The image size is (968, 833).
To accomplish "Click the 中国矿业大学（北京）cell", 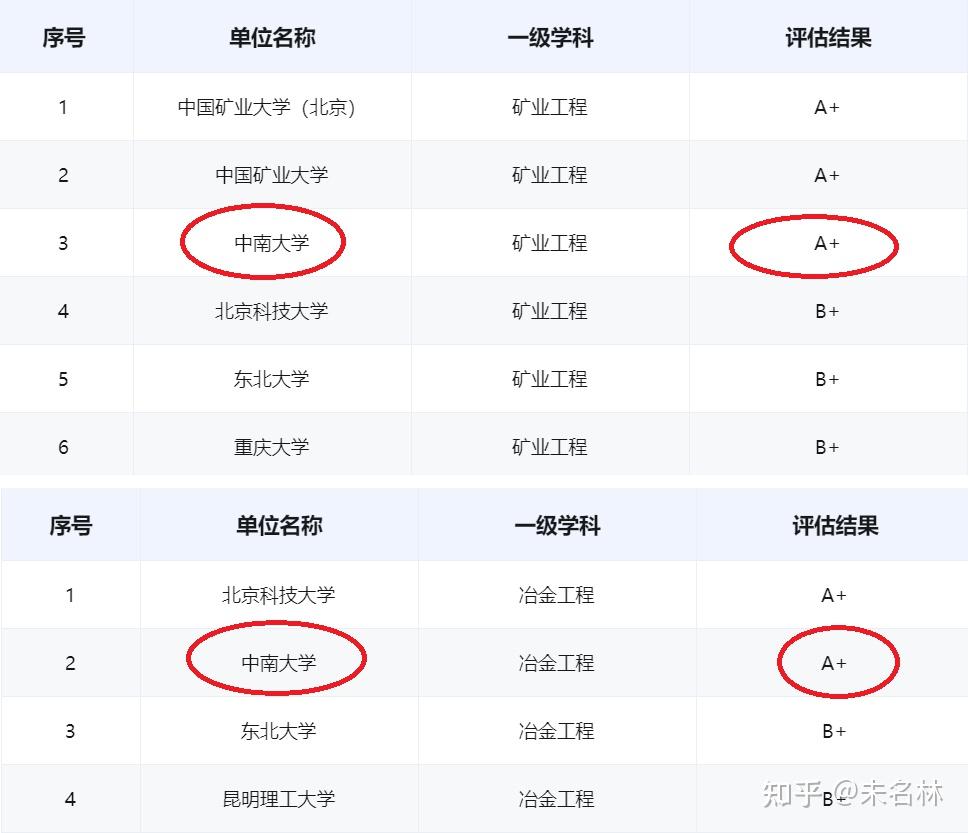I will pyautogui.click(x=267, y=107).
